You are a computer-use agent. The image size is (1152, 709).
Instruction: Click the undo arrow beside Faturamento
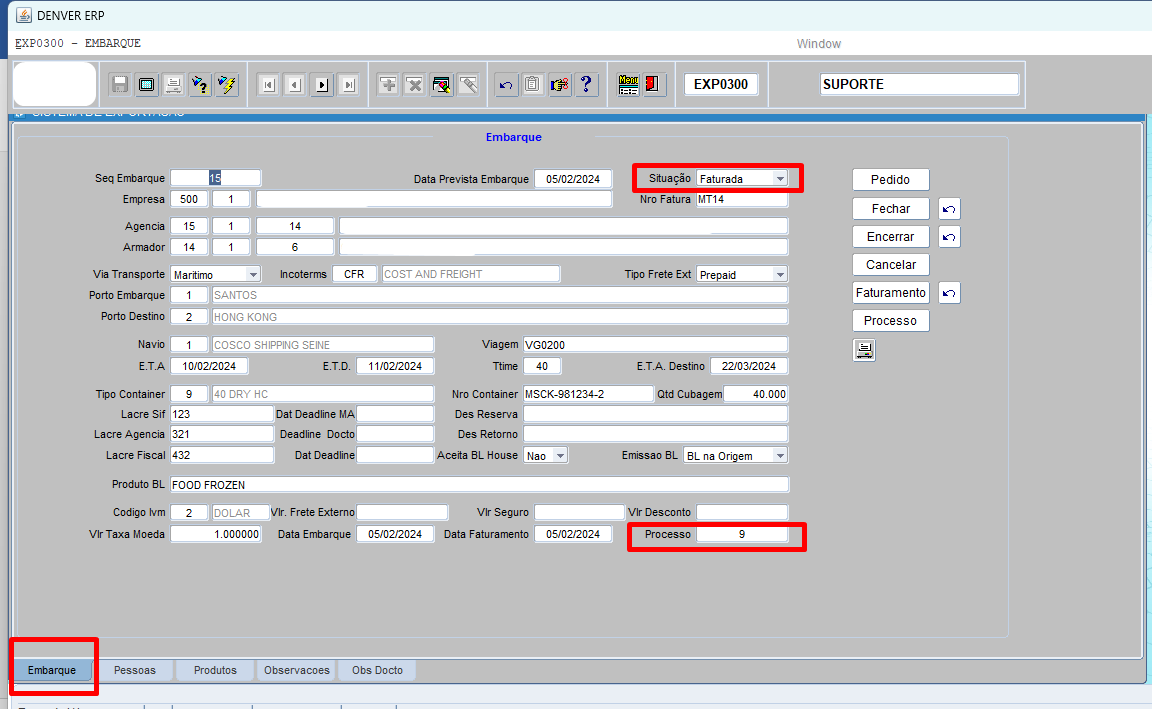(950, 293)
